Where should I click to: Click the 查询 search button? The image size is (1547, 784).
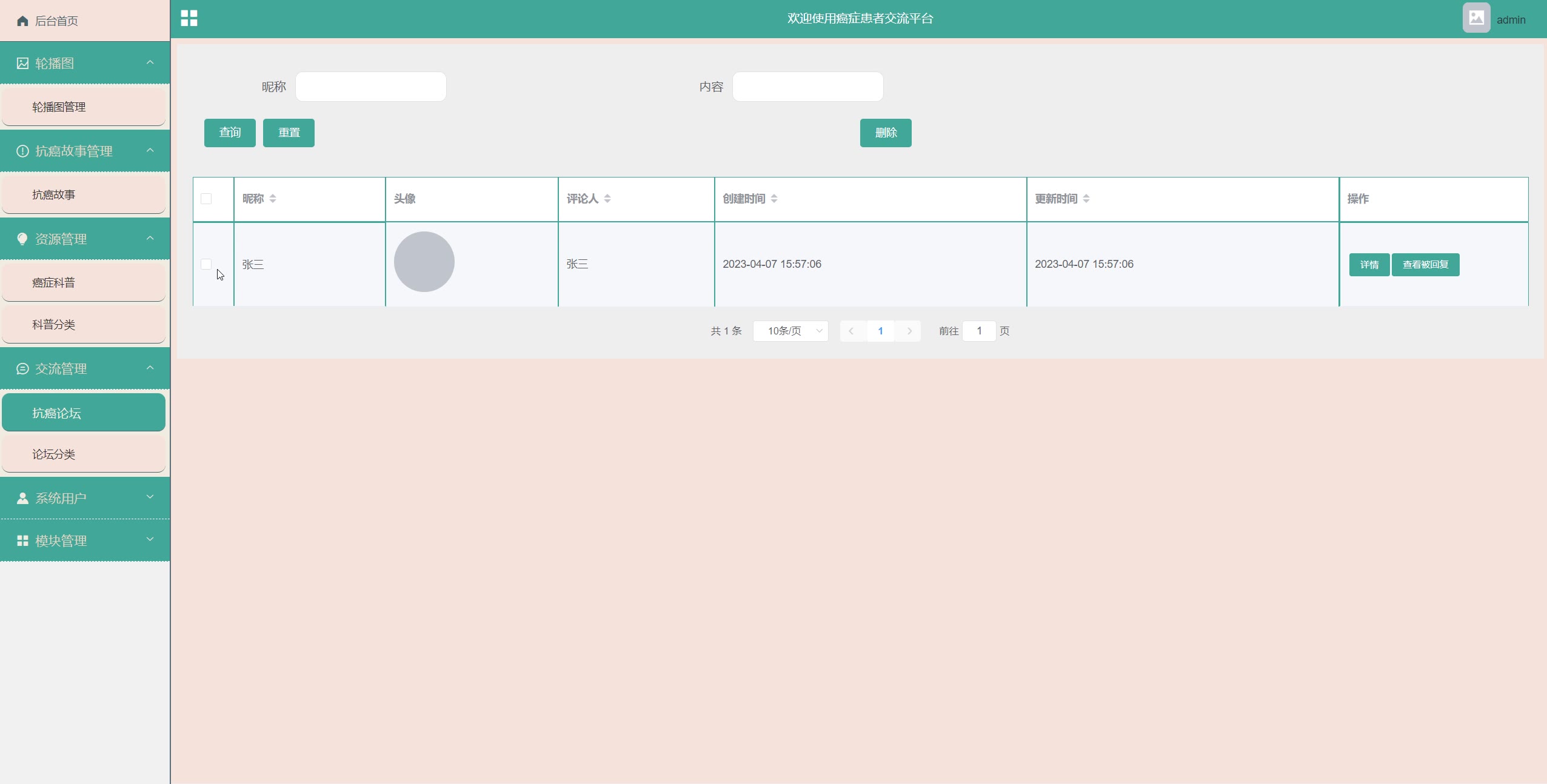click(x=230, y=133)
